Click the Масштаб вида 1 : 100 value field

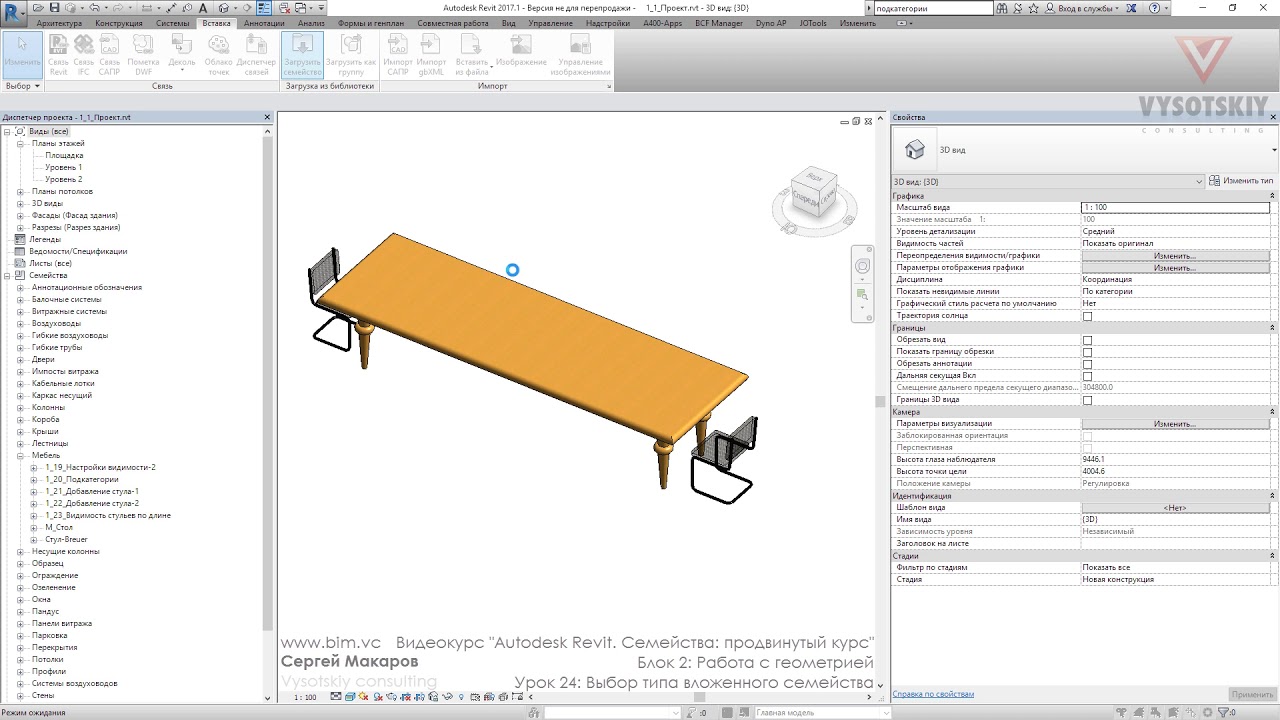tap(1175, 207)
